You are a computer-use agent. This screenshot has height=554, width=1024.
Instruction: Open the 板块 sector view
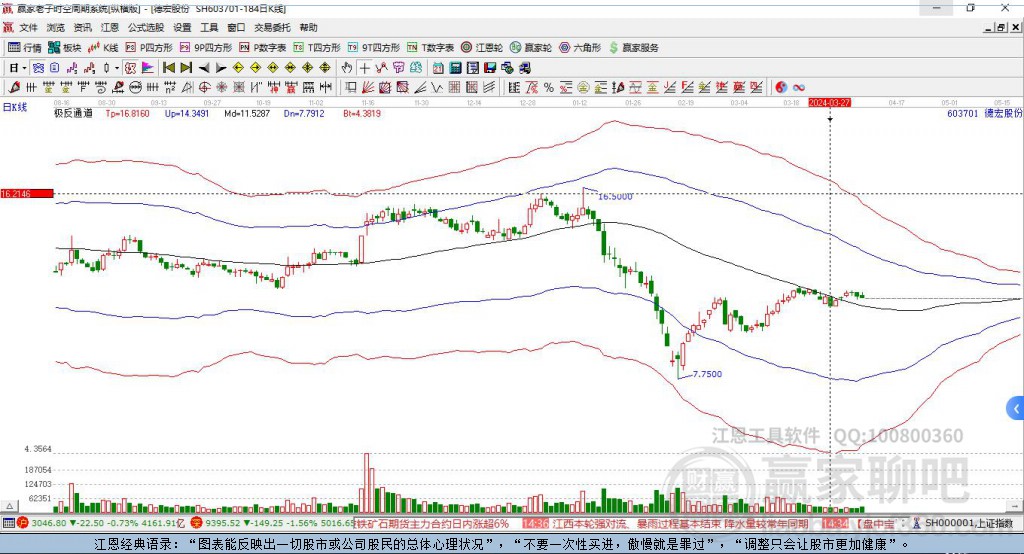(x=64, y=48)
